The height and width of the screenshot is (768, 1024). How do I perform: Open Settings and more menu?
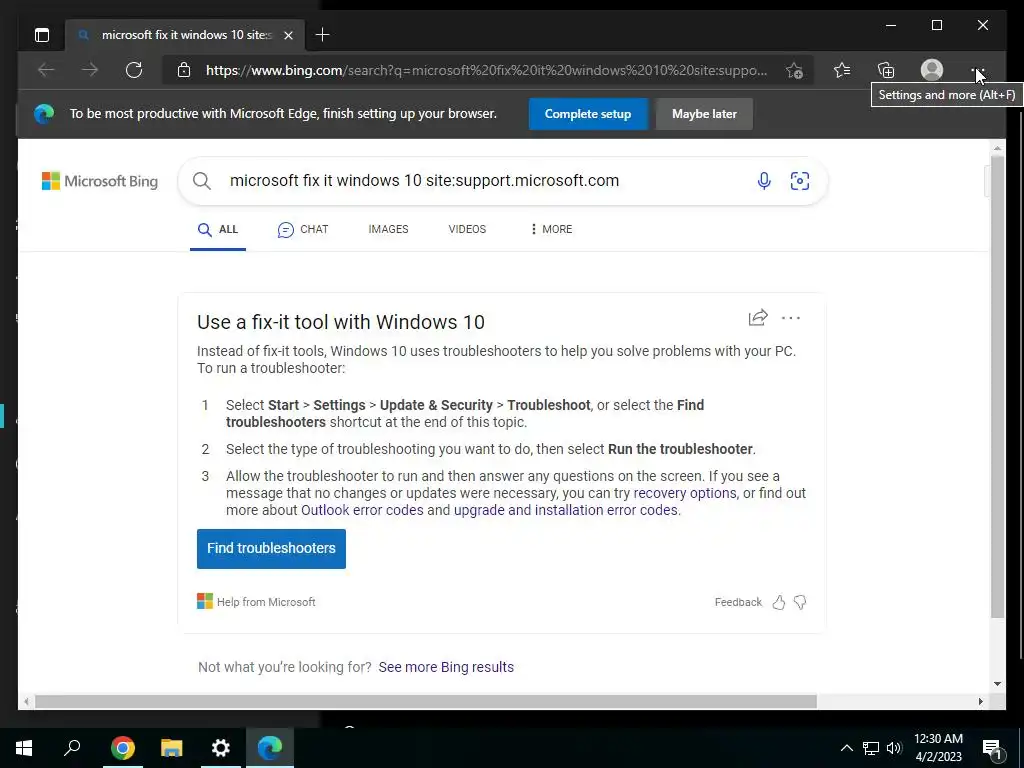[977, 70]
